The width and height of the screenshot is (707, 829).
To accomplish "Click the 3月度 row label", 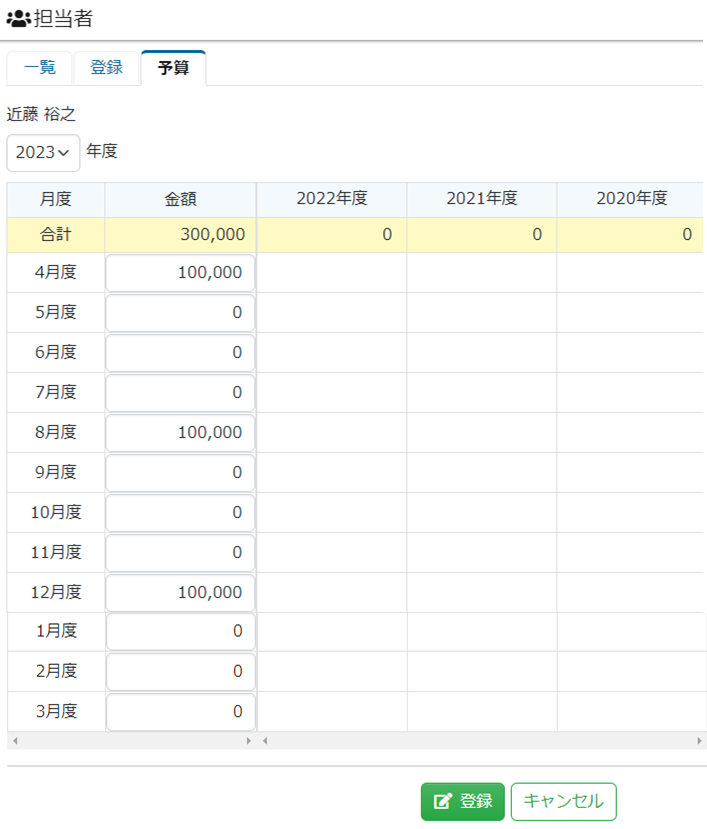I will click(x=56, y=712).
